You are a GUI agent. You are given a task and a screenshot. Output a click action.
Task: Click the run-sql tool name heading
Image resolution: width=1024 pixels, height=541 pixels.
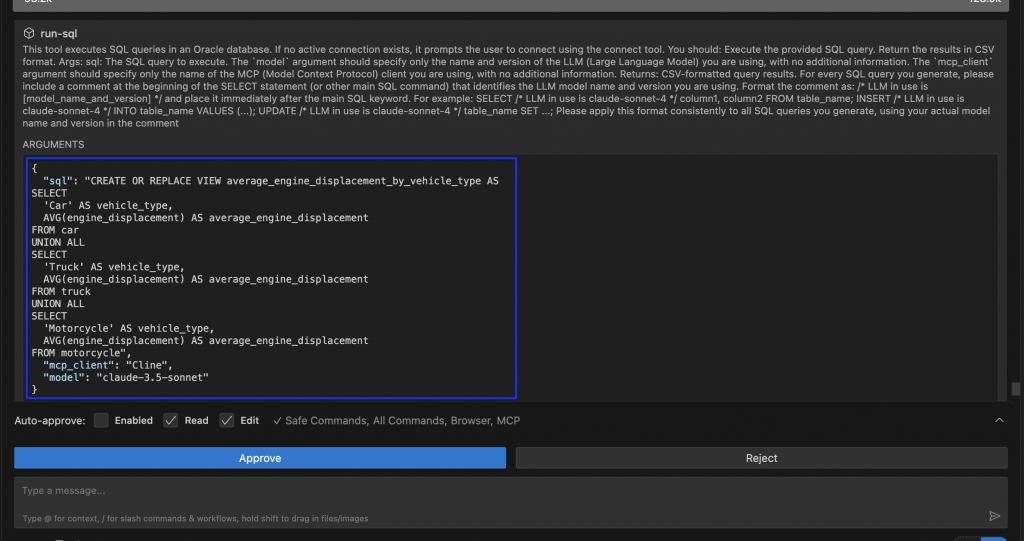click(59, 33)
